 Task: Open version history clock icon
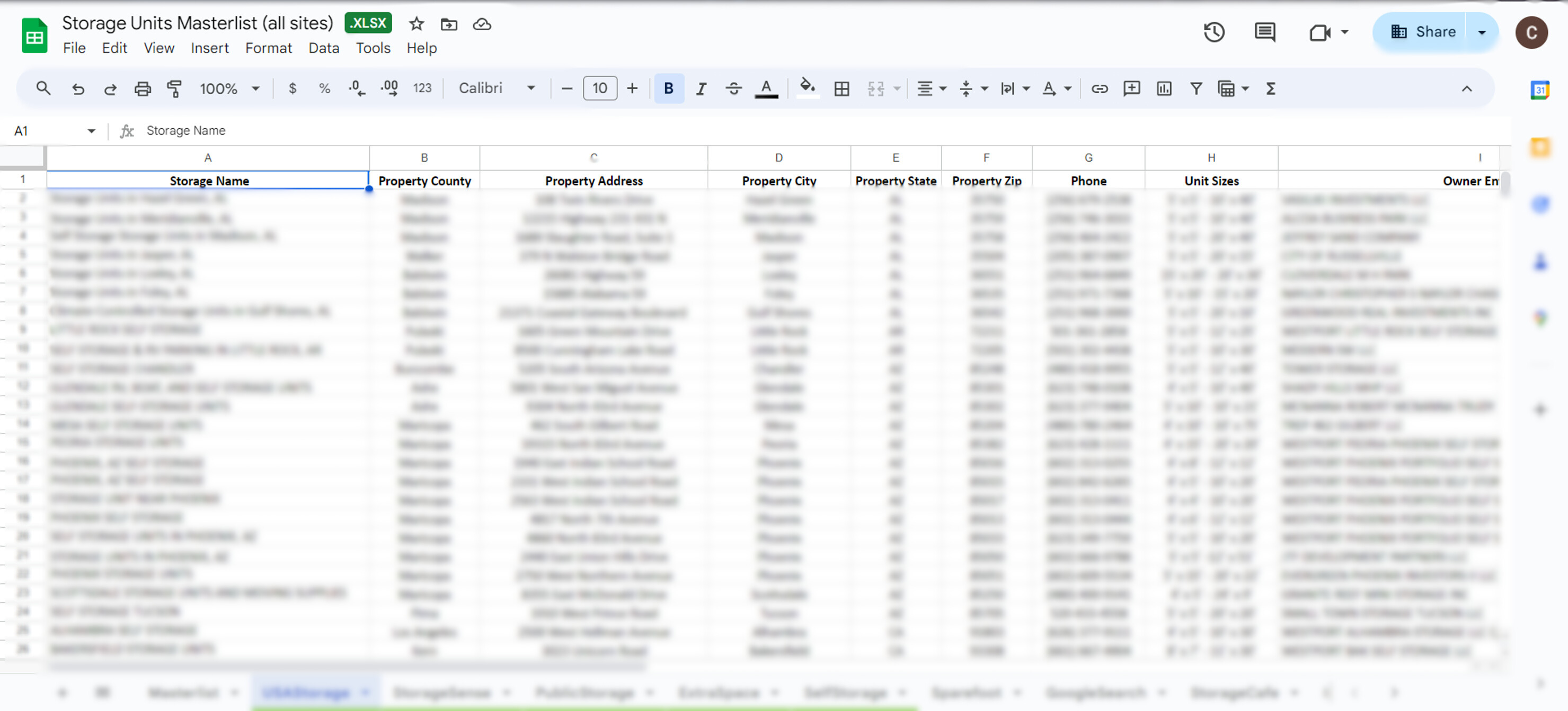tap(1213, 32)
